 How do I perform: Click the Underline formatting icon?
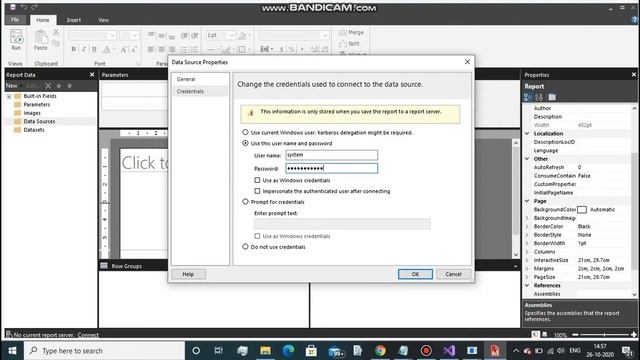click(94, 49)
